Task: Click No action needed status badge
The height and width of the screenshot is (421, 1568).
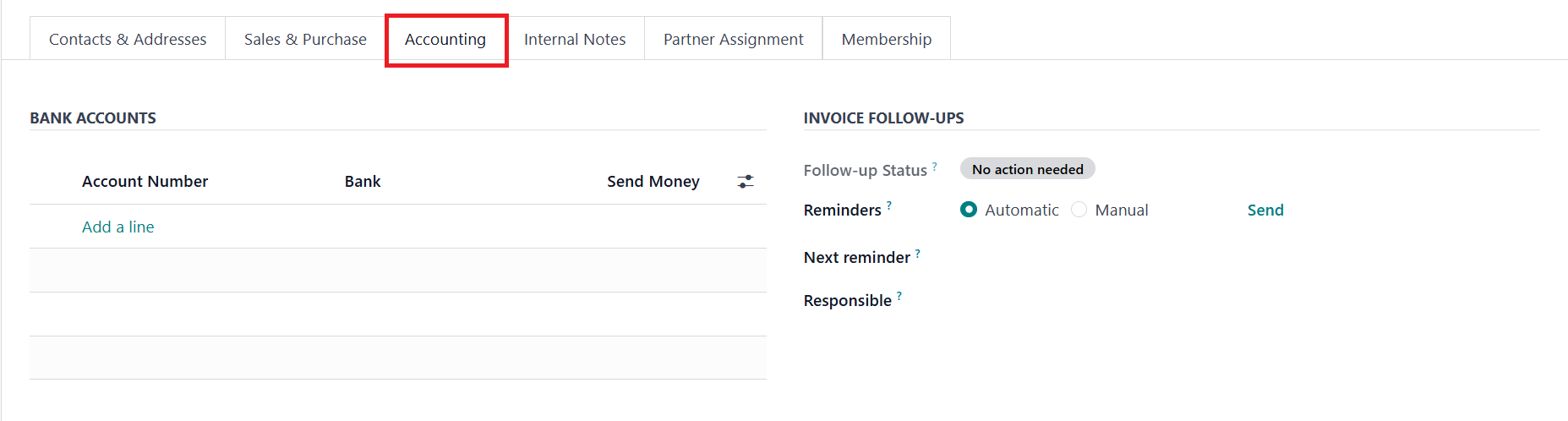Action: point(1027,169)
